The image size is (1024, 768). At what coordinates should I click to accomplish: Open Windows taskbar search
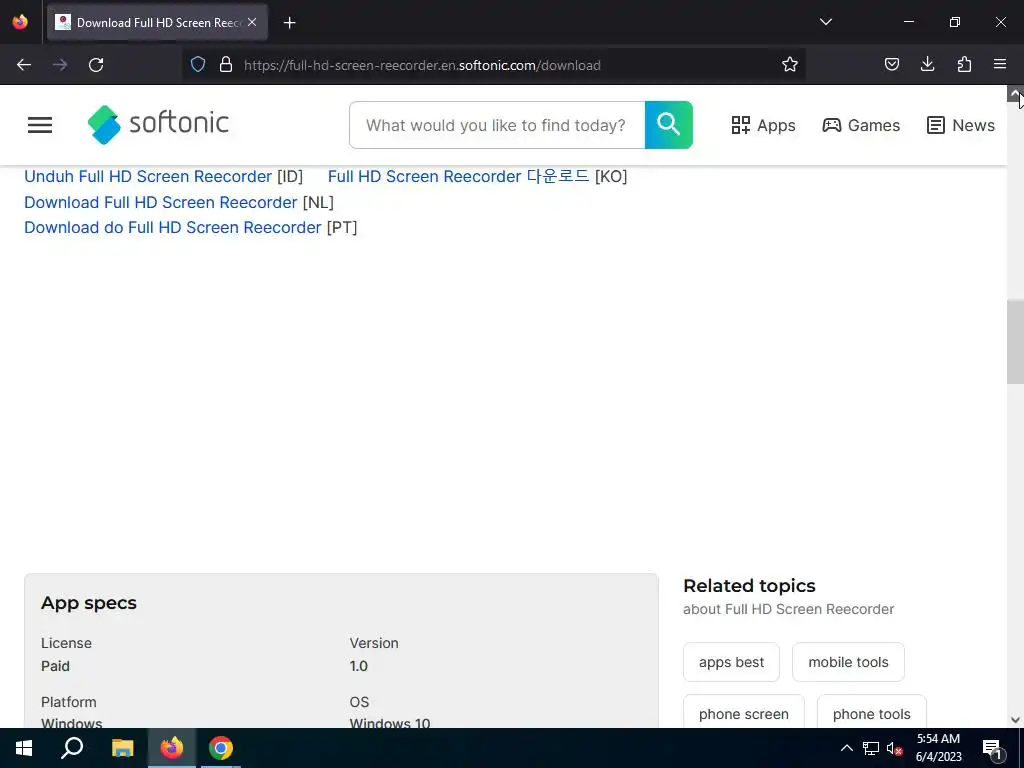point(72,748)
